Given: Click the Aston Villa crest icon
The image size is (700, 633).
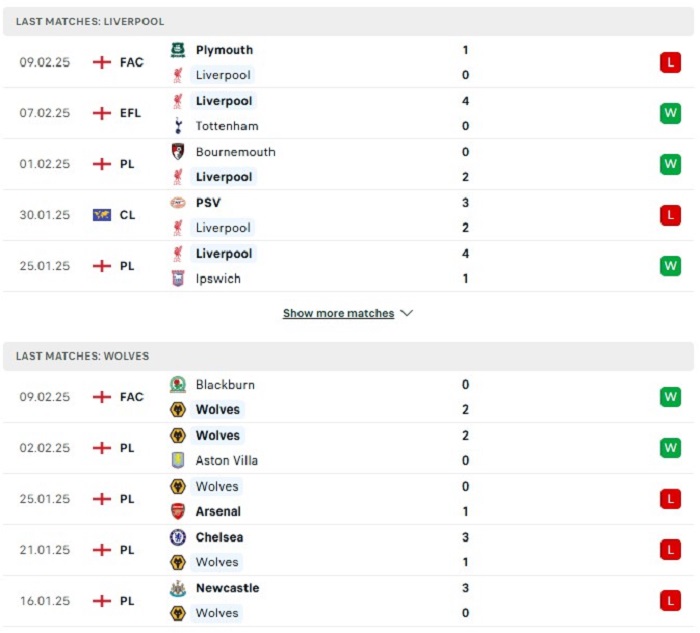Looking at the screenshot, I should pos(178,460).
